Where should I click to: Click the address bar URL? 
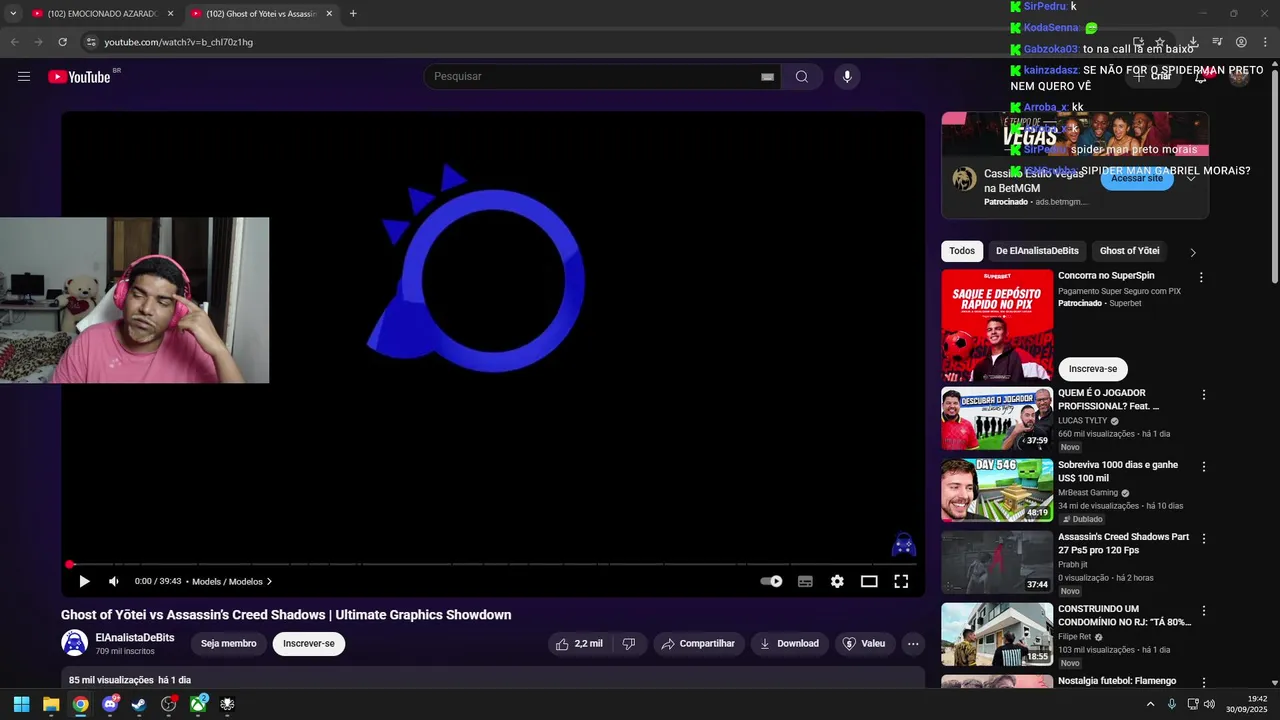[x=178, y=42]
